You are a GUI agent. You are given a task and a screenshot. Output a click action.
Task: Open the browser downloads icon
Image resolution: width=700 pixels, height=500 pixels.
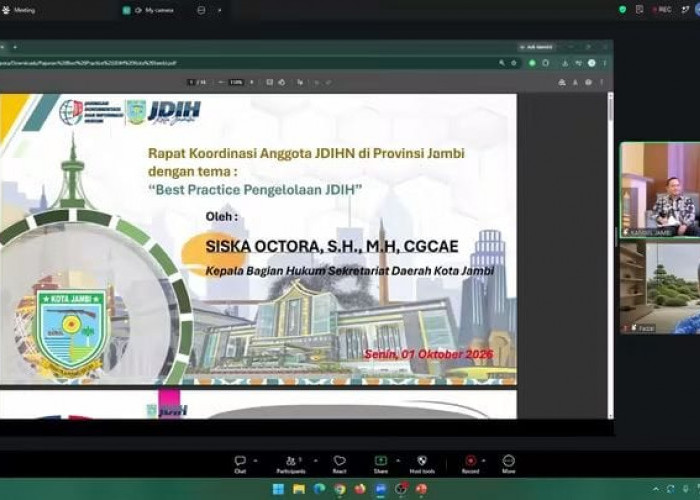pos(565,63)
